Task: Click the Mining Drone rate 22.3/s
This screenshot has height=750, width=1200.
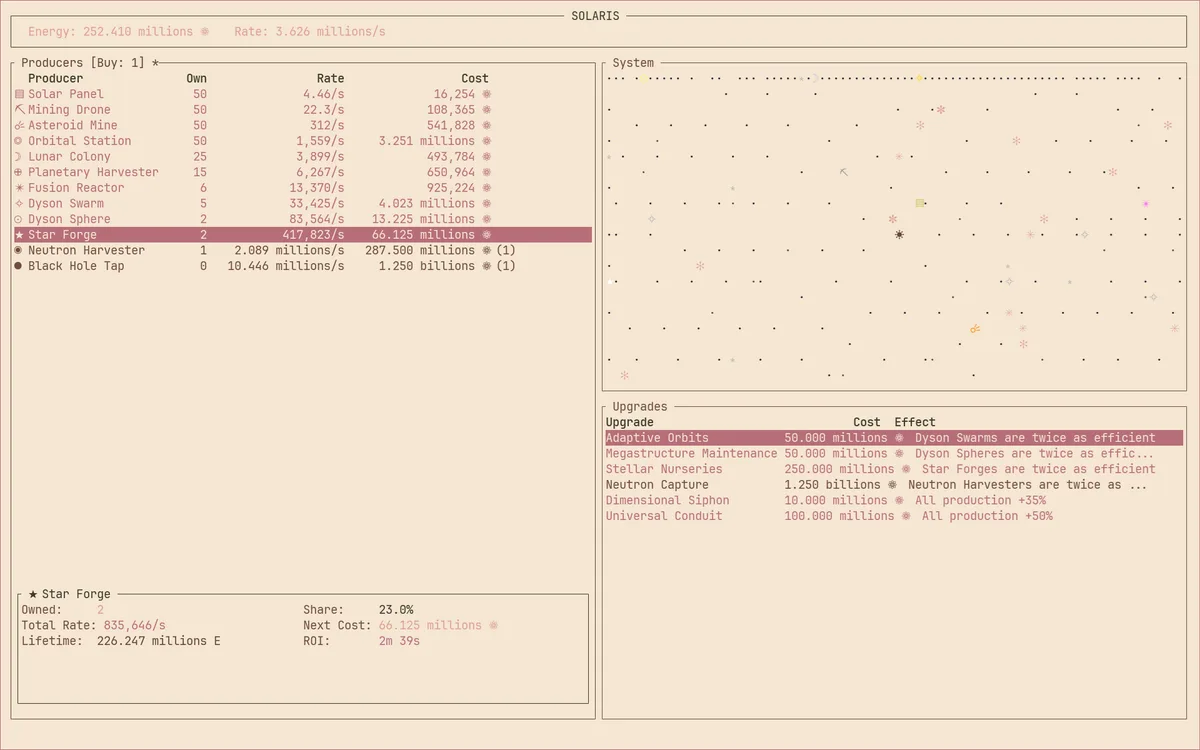Action: coord(324,110)
